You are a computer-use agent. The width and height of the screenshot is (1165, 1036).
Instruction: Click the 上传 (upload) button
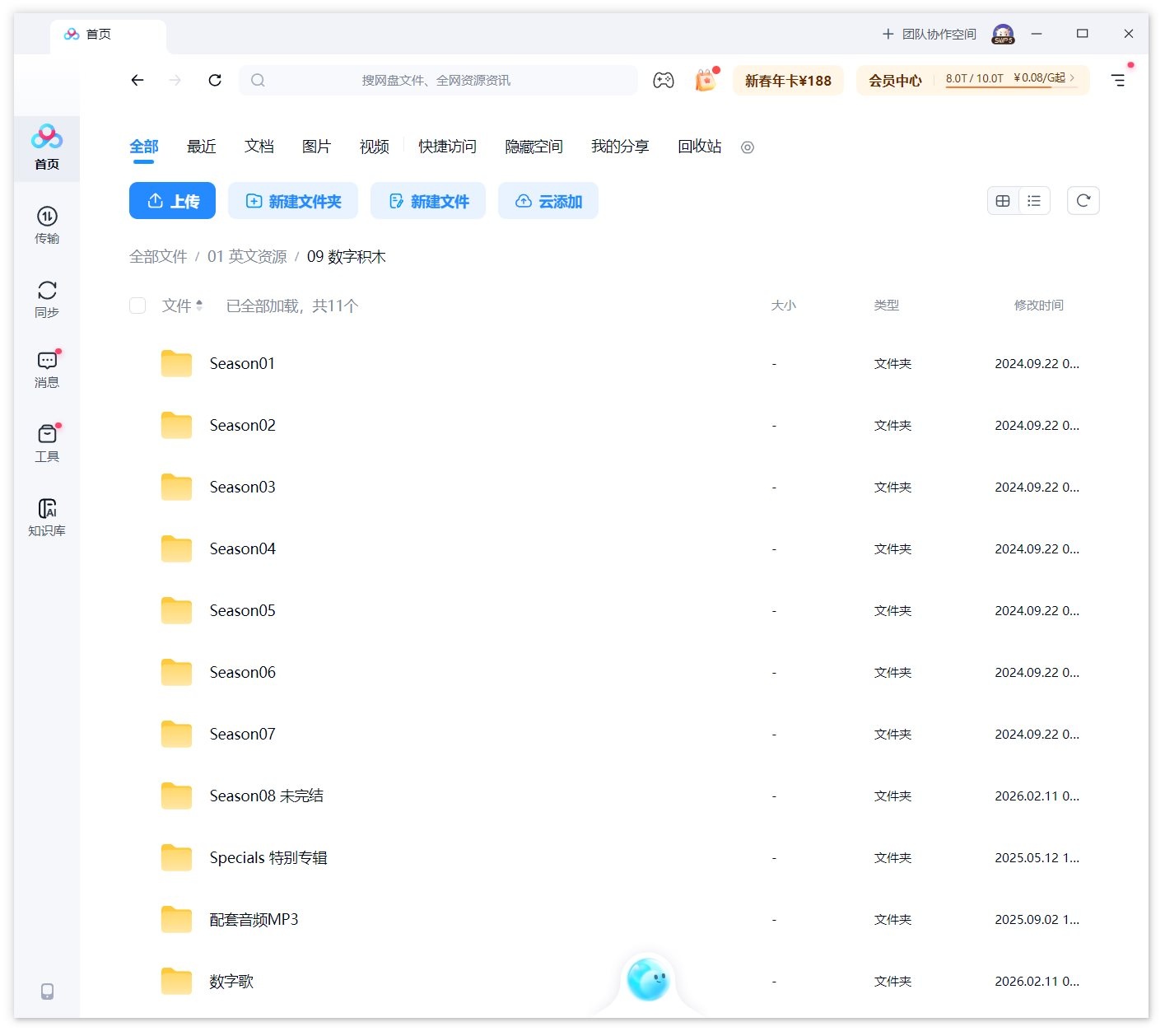point(172,200)
